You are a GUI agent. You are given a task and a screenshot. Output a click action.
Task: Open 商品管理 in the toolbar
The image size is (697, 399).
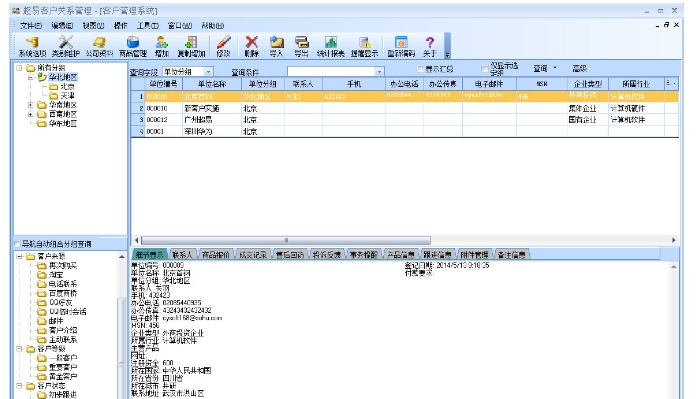(x=132, y=46)
